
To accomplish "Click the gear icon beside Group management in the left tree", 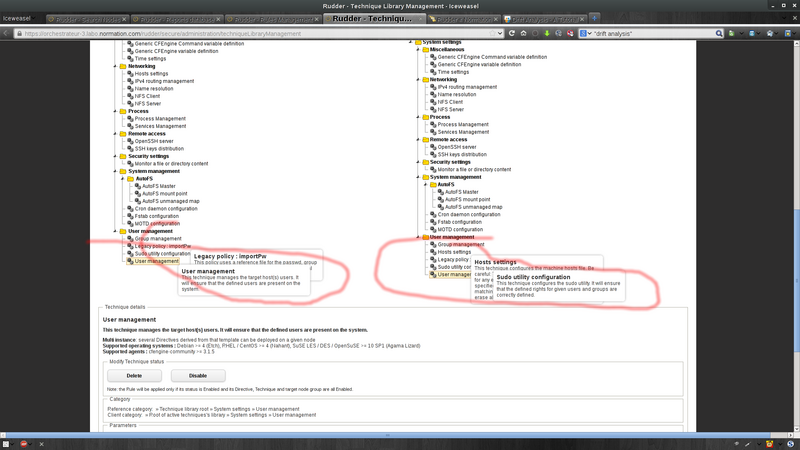I will point(130,238).
